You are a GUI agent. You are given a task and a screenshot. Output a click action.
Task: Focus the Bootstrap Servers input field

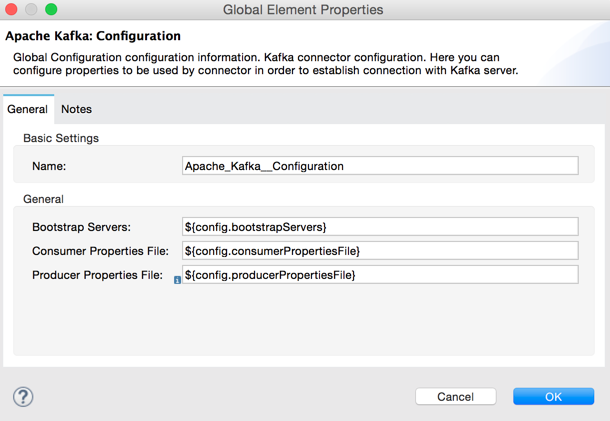(x=380, y=227)
